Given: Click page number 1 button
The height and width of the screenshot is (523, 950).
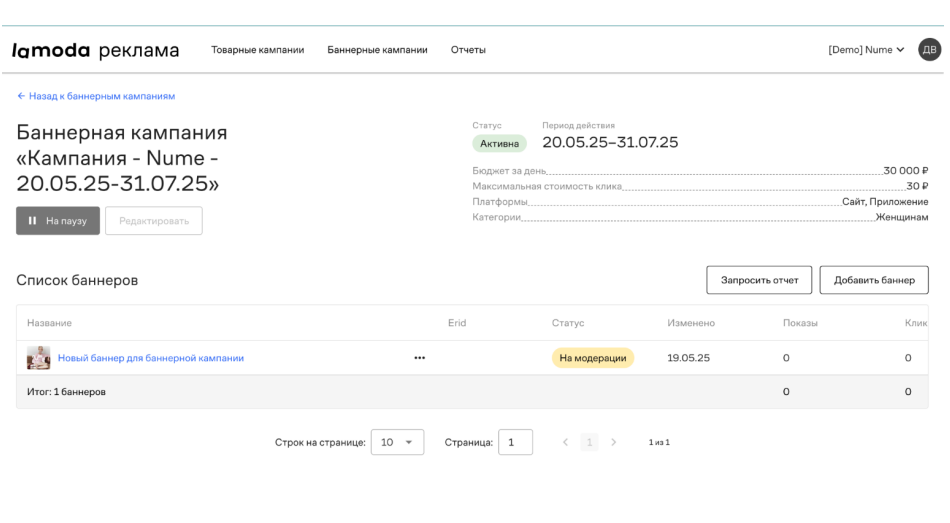Looking at the screenshot, I should pos(589,442).
